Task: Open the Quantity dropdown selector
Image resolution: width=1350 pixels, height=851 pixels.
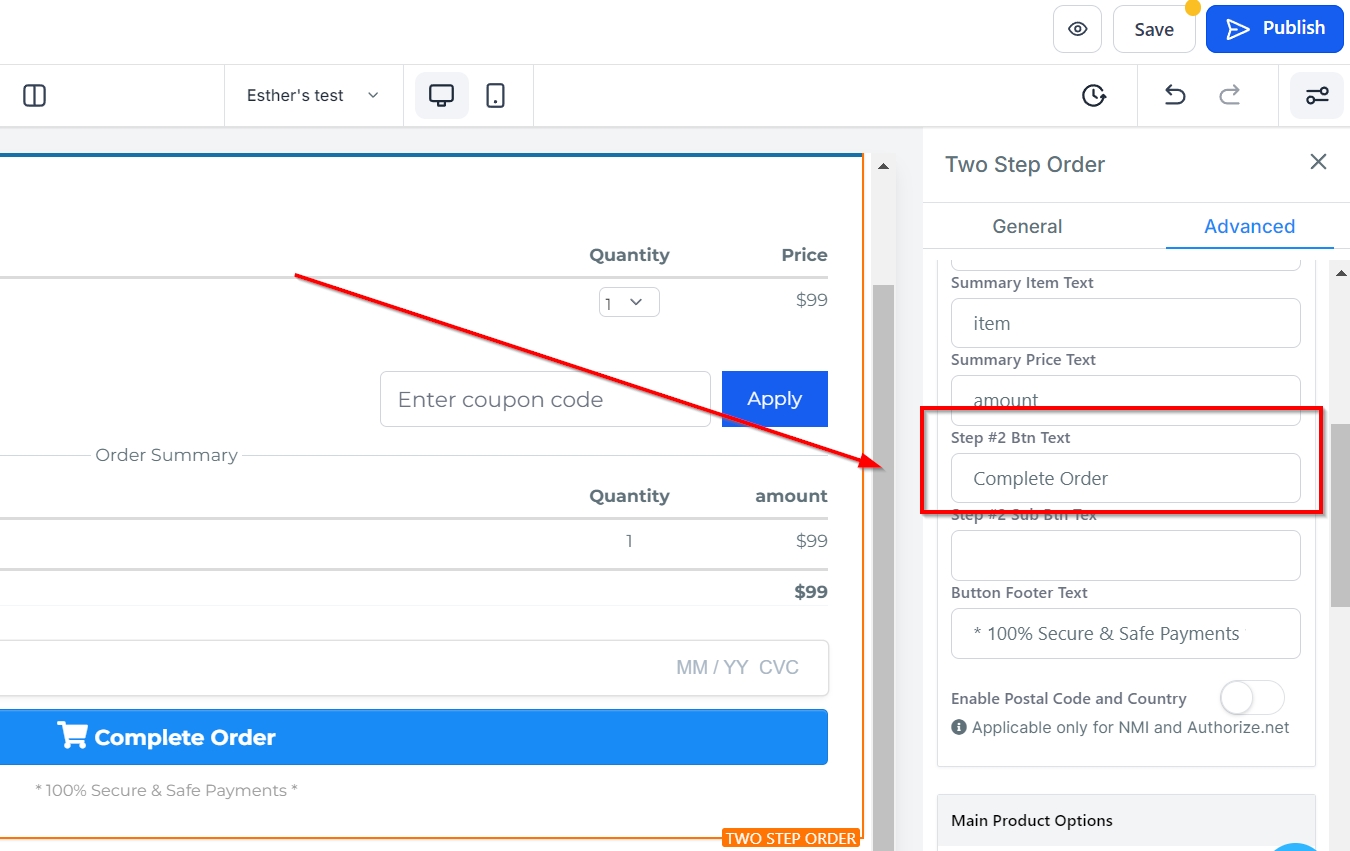Action: tap(629, 302)
